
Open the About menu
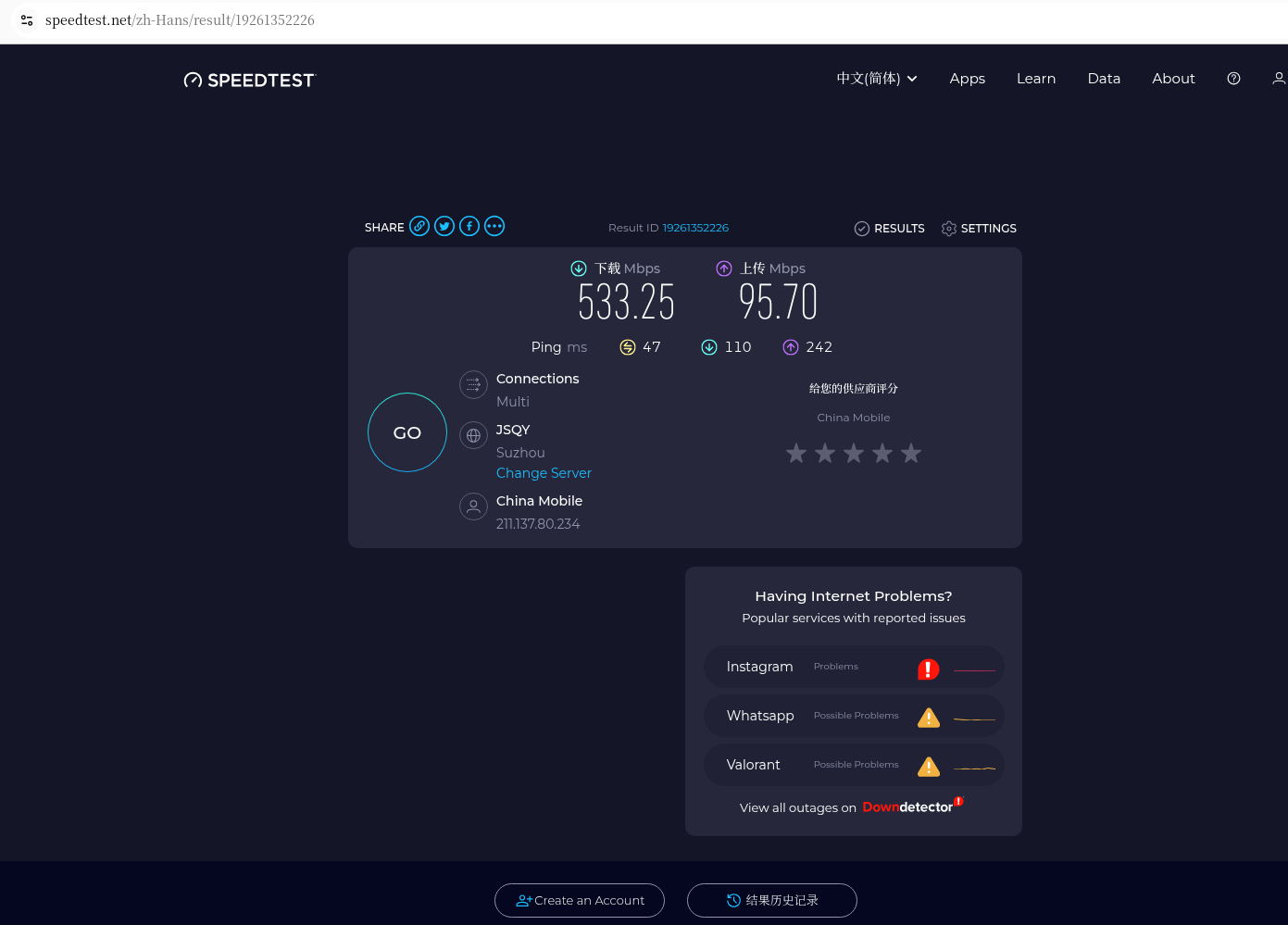[x=1173, y=79]
